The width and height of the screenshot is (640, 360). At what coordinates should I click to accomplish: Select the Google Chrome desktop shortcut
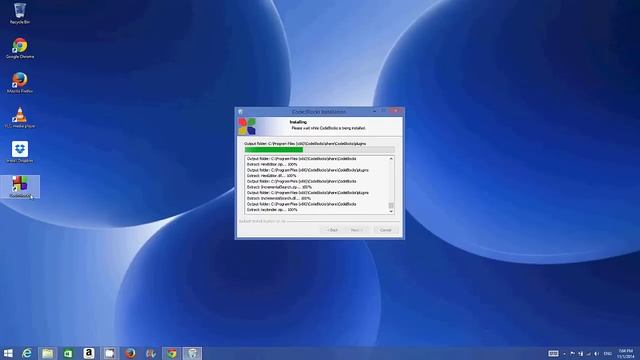coord(20,48)
